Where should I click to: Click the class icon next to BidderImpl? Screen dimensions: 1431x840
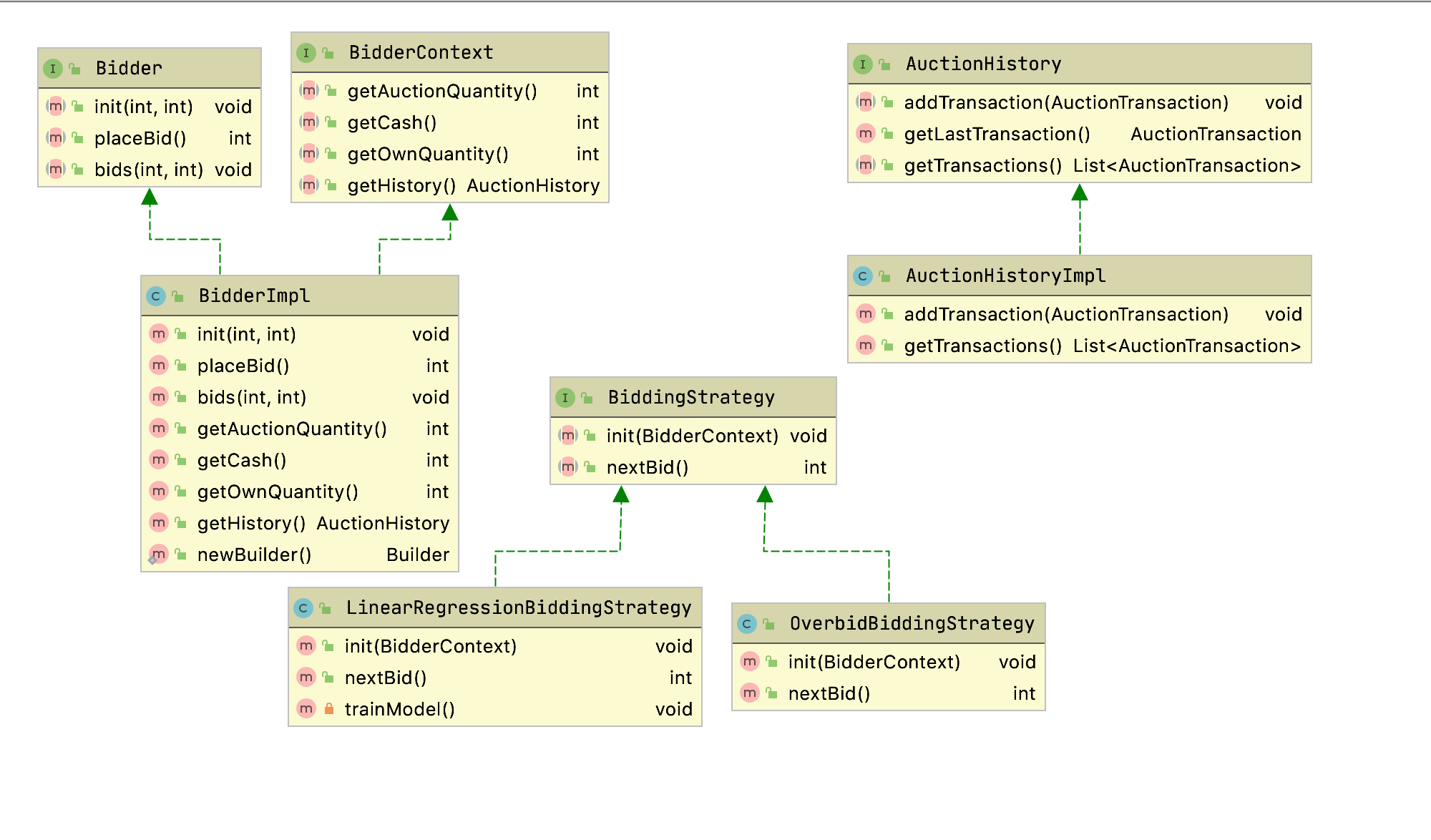point(155,296)
